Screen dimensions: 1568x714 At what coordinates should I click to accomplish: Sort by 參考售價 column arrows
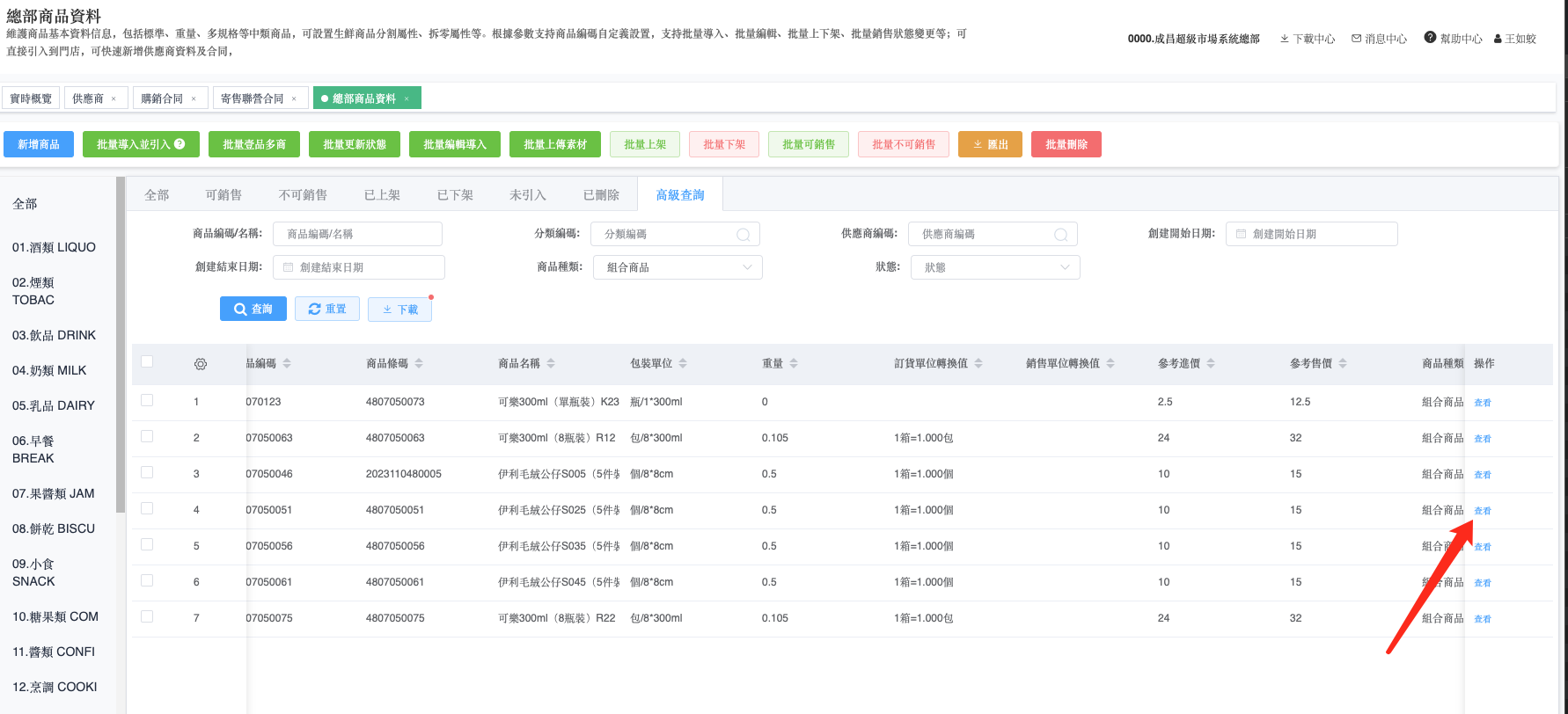point(1343,363)
